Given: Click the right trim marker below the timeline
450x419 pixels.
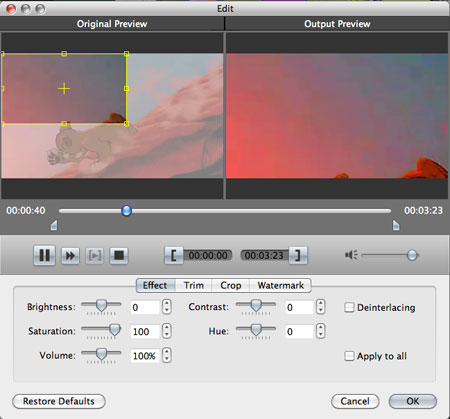Looking at the screenshot, I should 396,225.
